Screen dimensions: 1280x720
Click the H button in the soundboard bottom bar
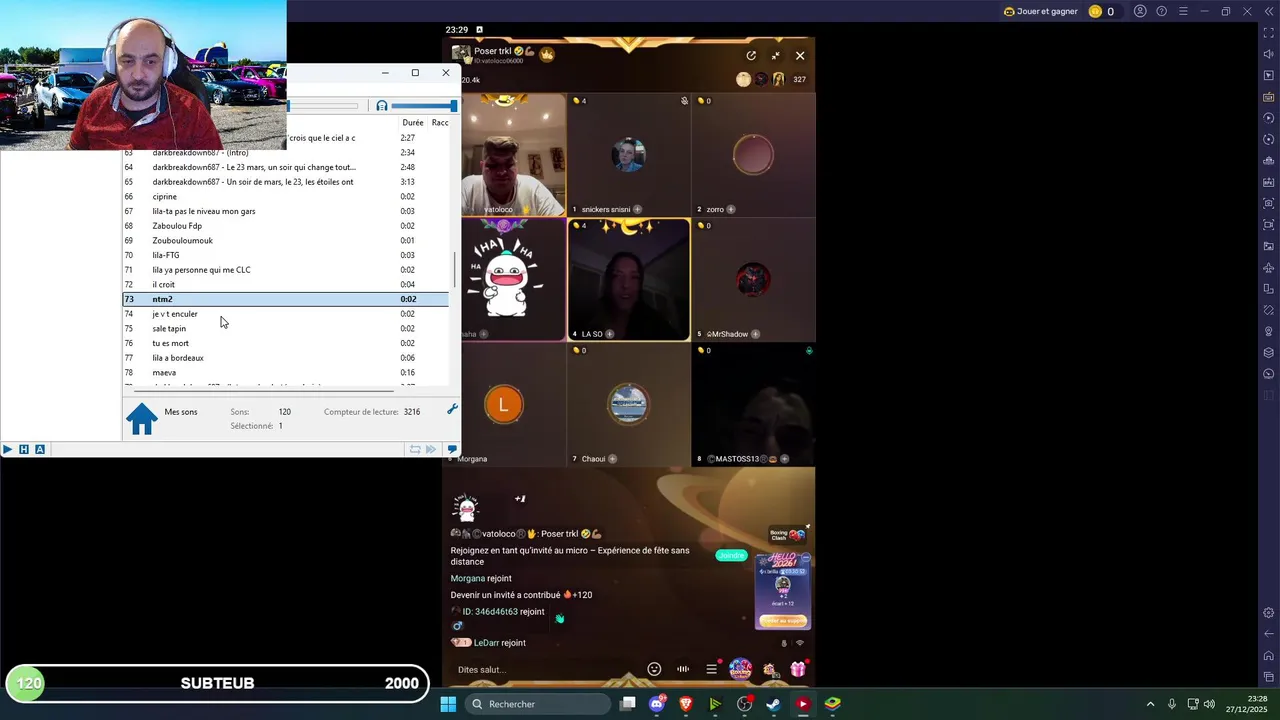[24, 449]
